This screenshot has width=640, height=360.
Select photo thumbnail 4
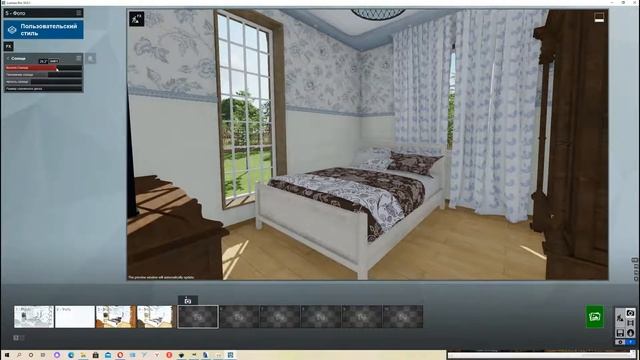pos(157,317)
